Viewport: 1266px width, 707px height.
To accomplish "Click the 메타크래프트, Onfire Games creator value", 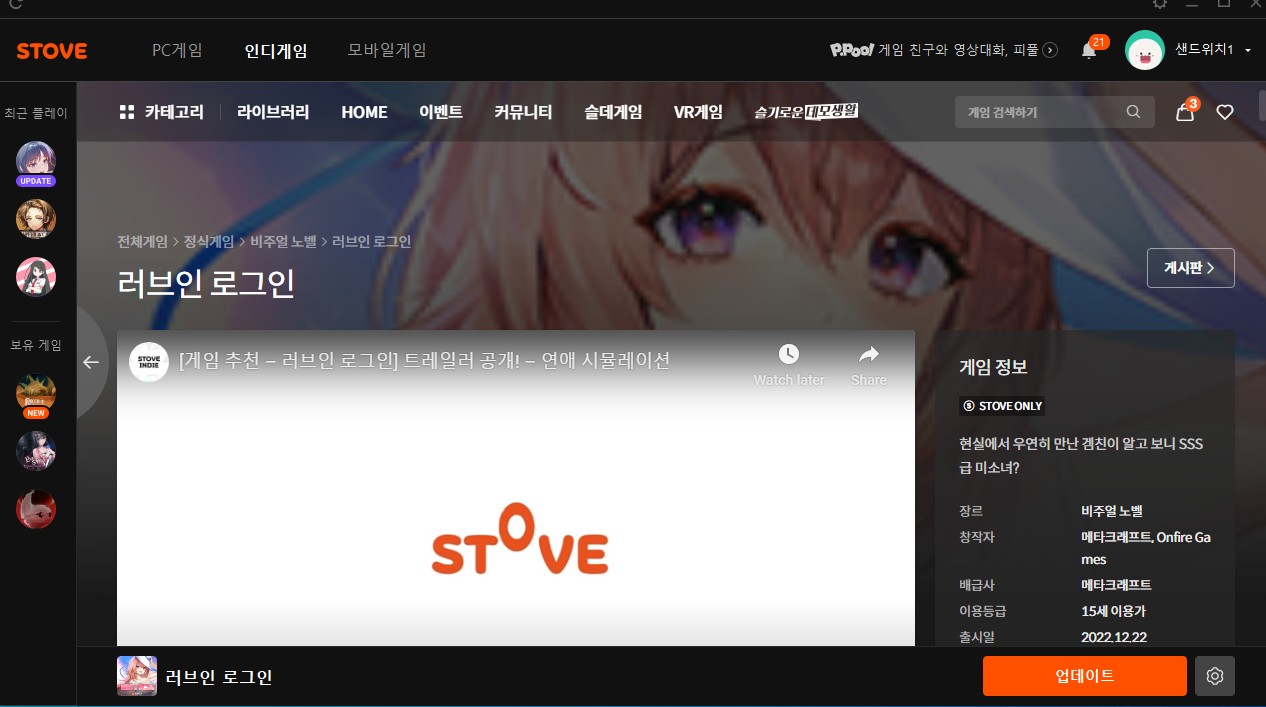I will [x=1146, y=548].
